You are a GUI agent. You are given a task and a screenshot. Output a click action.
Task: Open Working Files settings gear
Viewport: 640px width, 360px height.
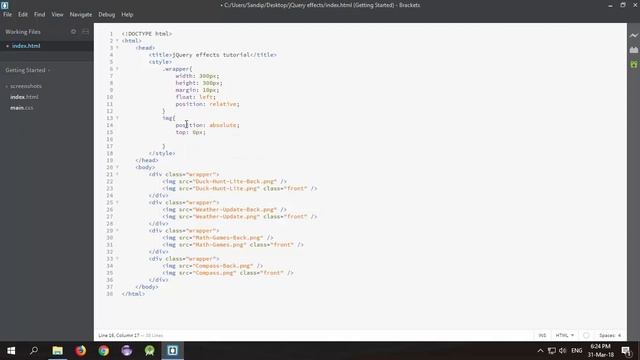coord(73,31)
